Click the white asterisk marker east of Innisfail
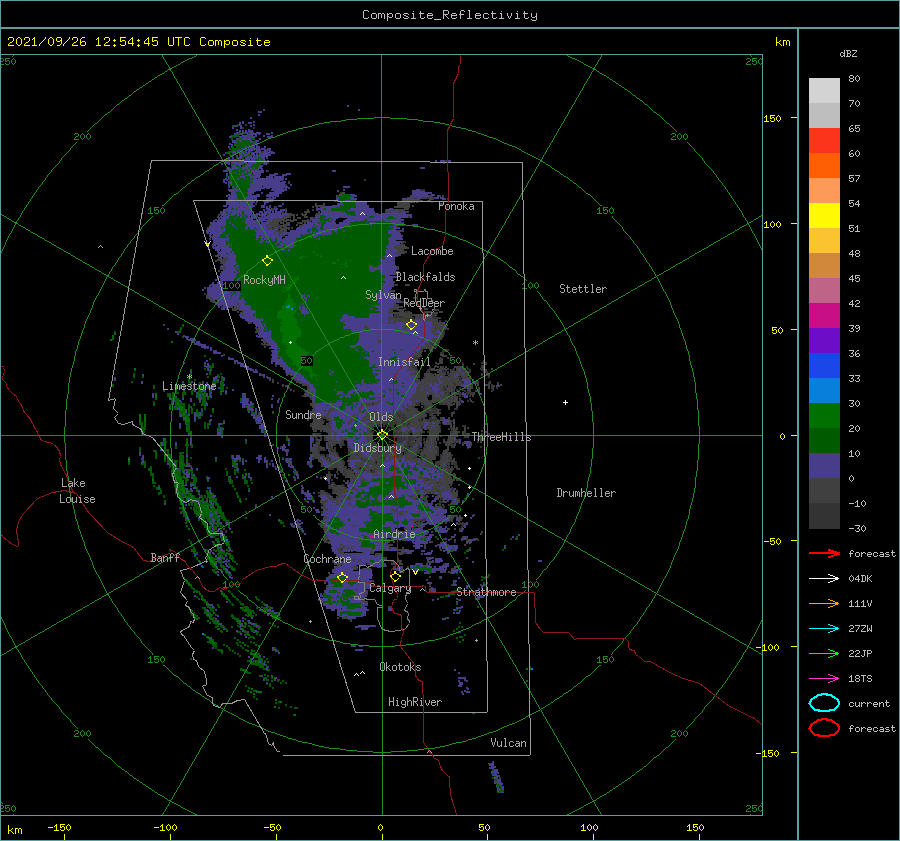 click(475, 343)
